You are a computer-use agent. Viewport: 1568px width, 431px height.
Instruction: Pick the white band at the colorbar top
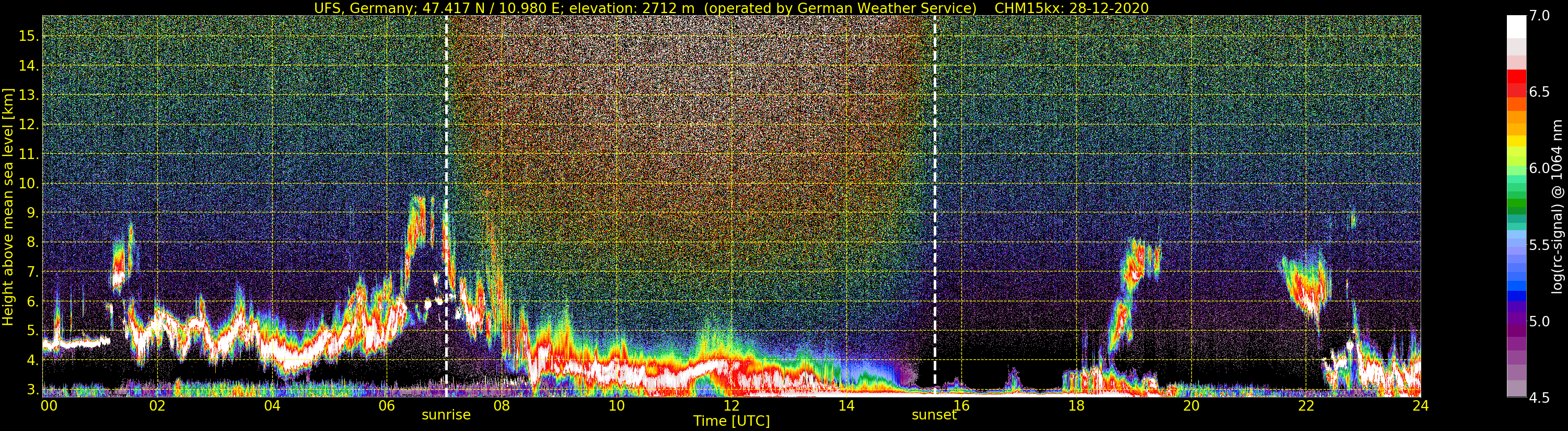(1516, 27)
